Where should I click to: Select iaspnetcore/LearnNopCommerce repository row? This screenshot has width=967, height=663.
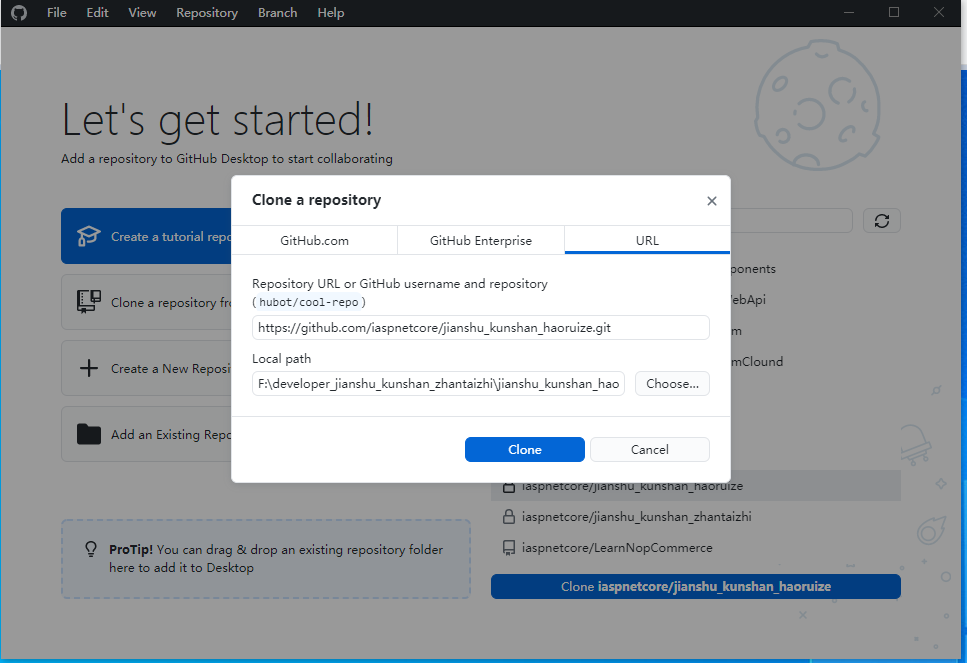pyautogui.click(x=696, y=548)
